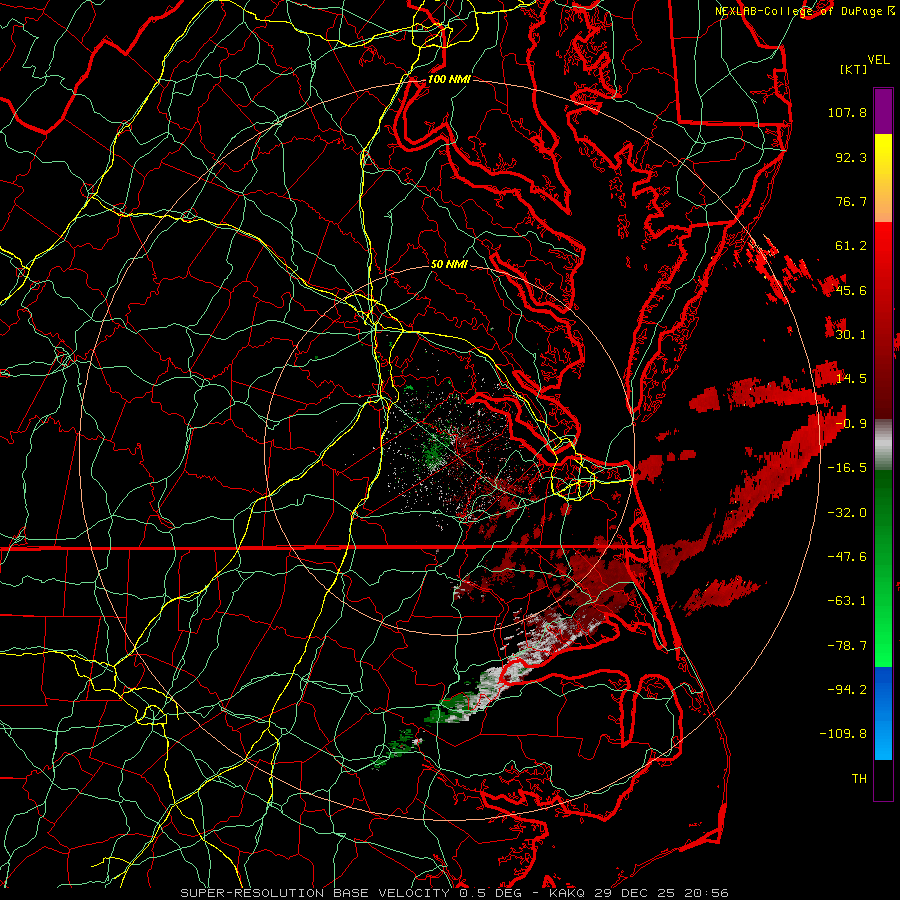Viewport: 900px width, 900px height.
Task: Select the VEL legend title
Action: pyautogui.click(x=878, y=60)
